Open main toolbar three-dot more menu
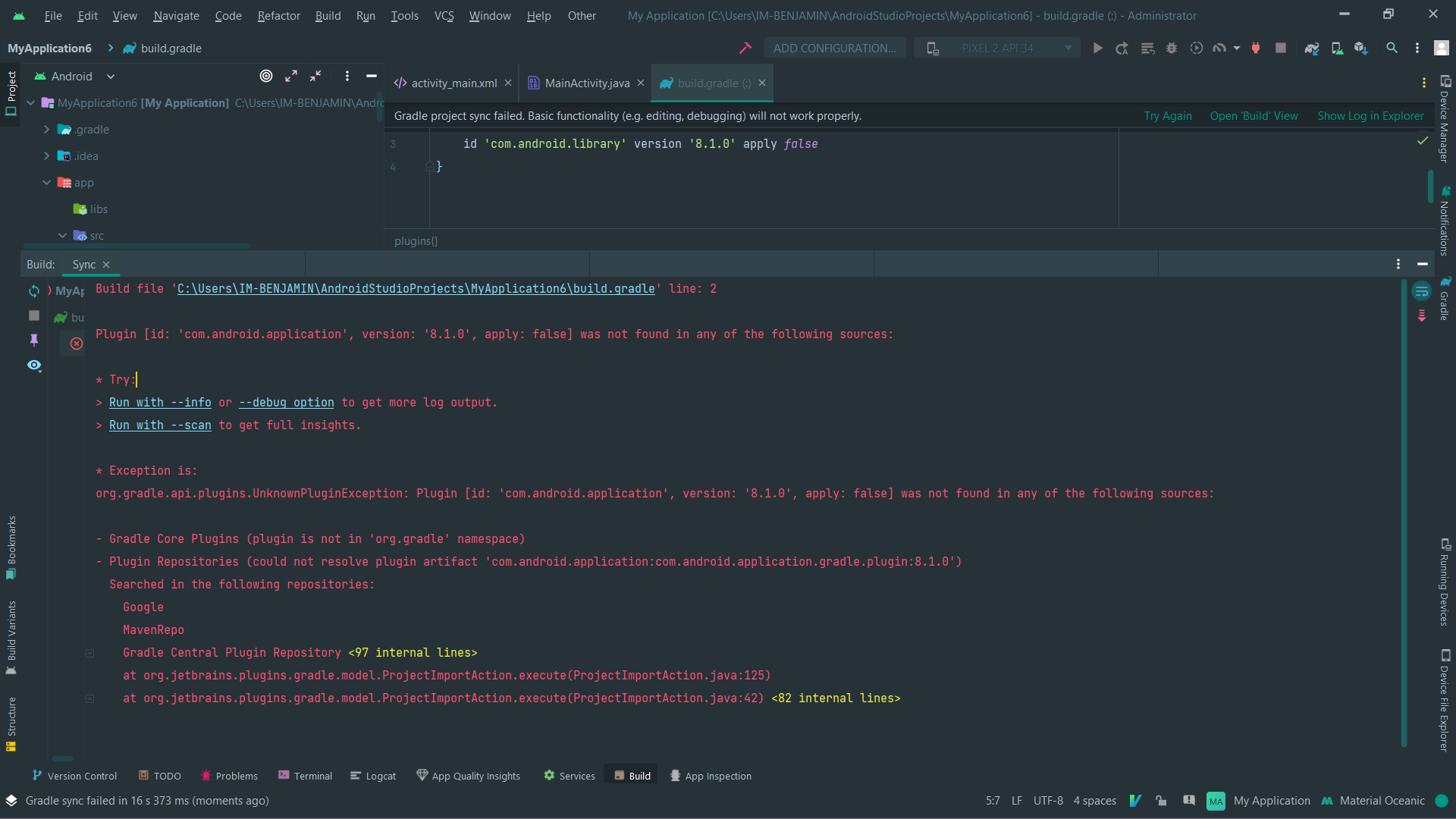Screen dimensions: 1456x819 [1417, 48]
